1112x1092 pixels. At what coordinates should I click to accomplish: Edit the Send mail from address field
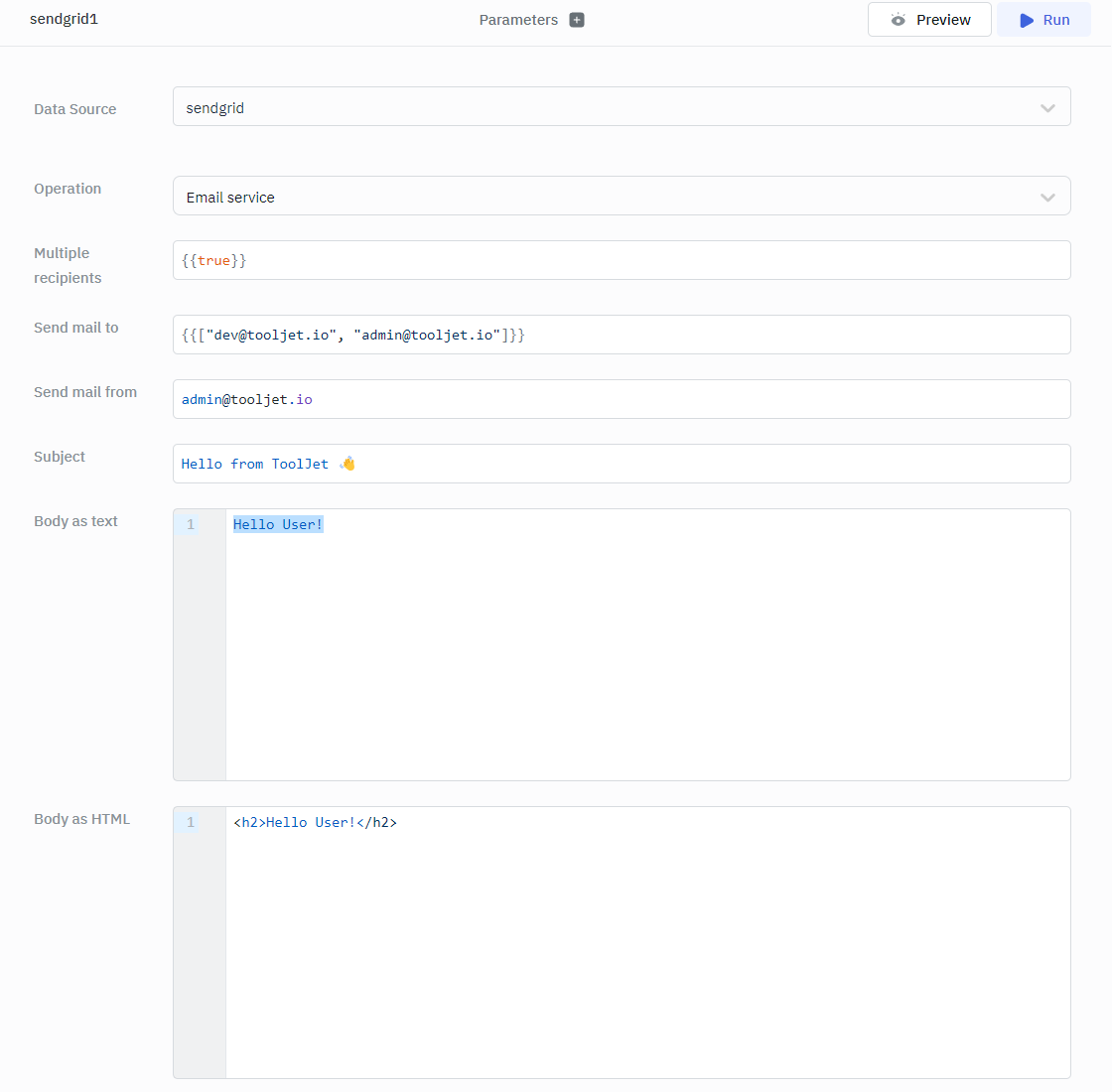point(622,399)
